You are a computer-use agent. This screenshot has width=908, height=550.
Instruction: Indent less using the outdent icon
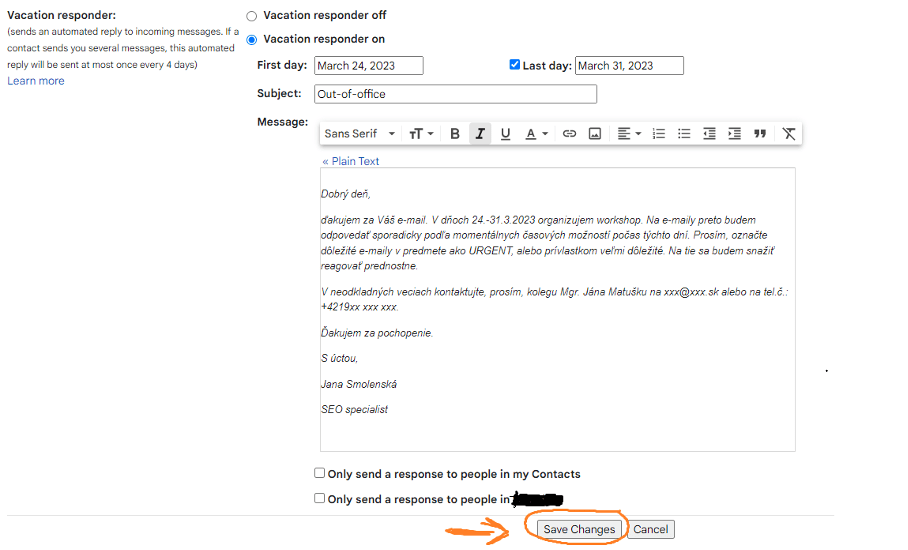point(709,134)
